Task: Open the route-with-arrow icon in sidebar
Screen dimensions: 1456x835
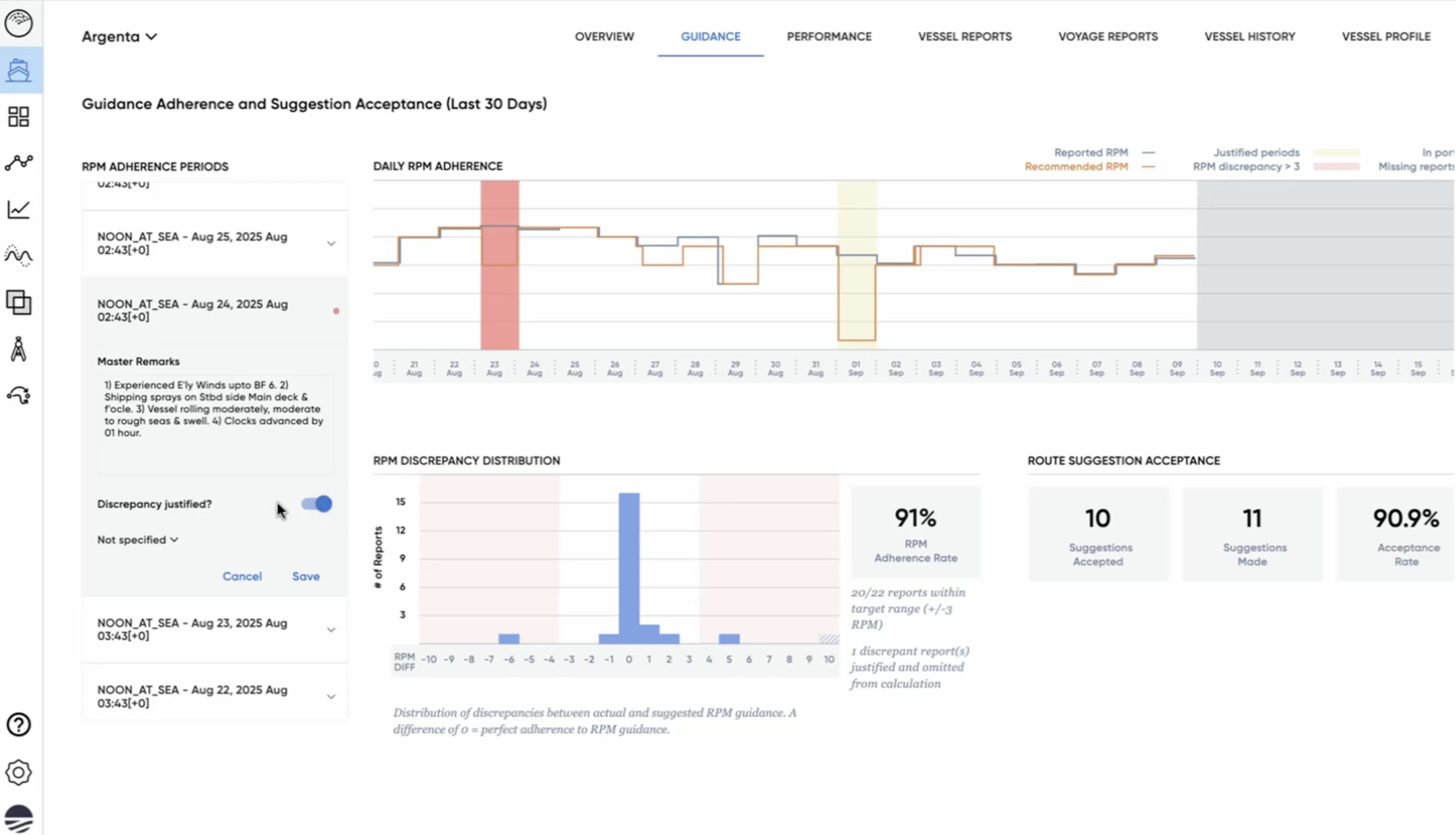Action: click(19, 395)
